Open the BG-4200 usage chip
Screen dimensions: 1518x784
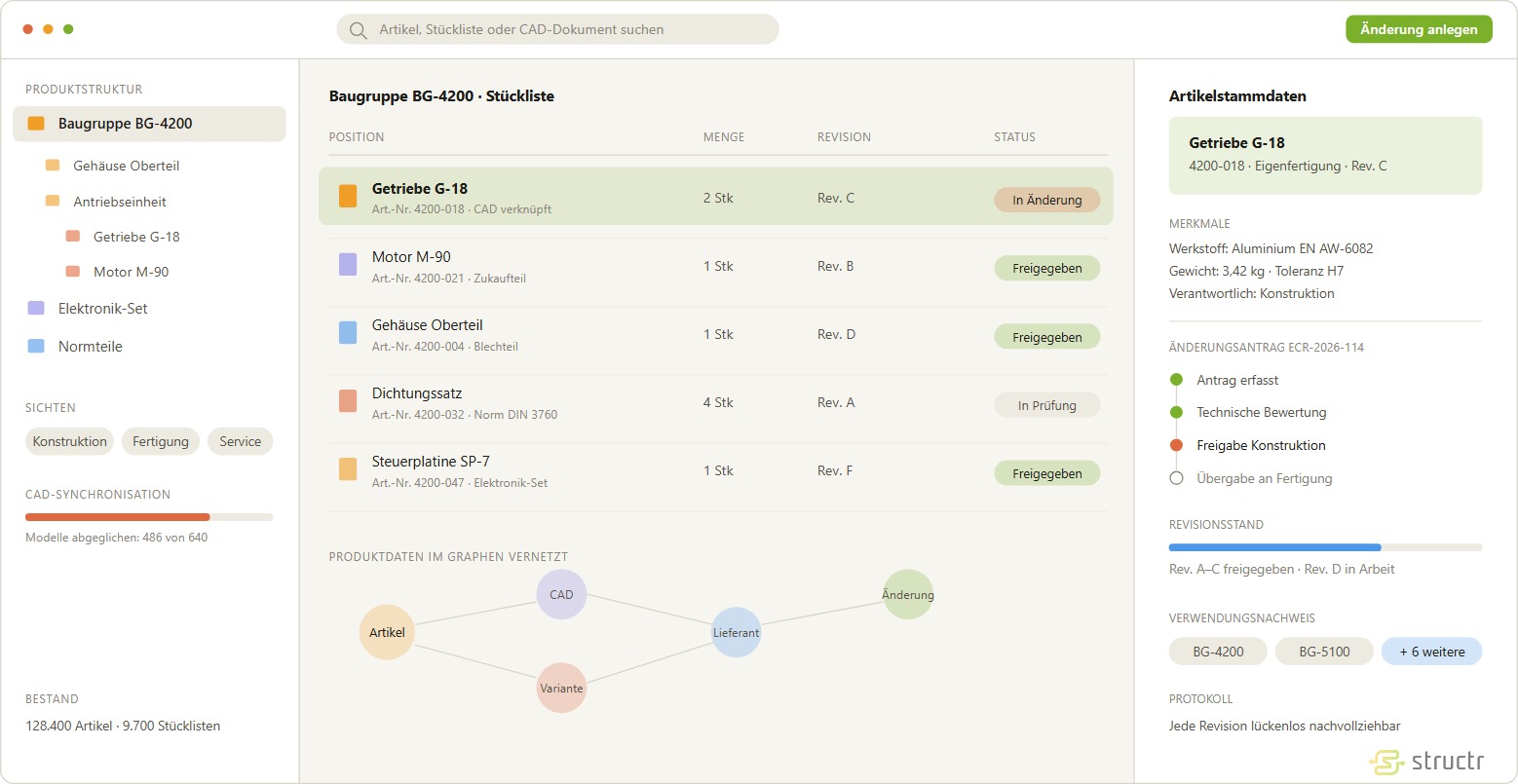(1218, 652)
